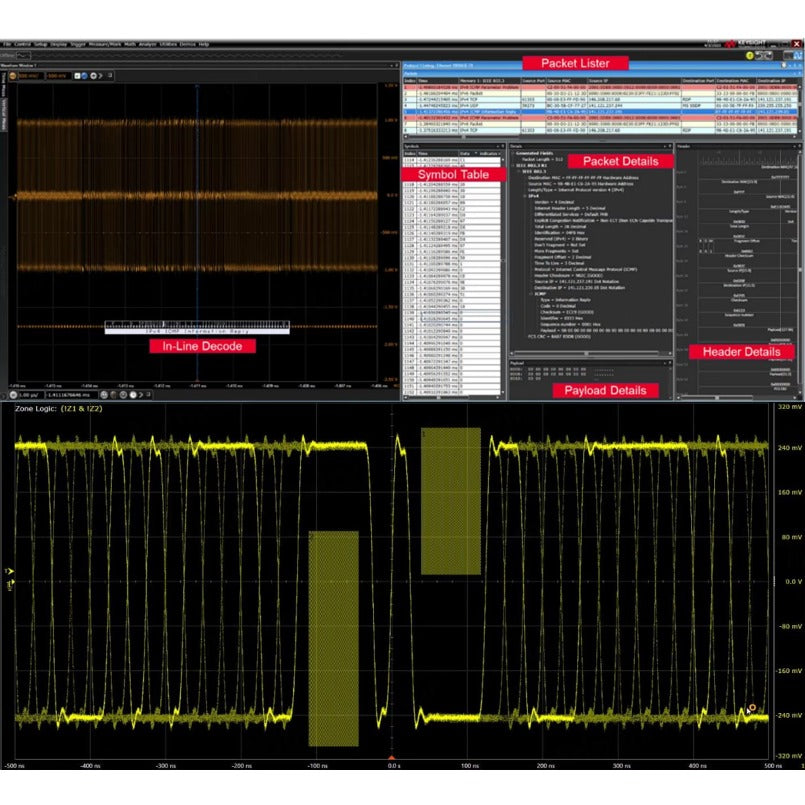Close the application with red X
This screenshot has width=805, height=805.
click(x=797, y=44)
